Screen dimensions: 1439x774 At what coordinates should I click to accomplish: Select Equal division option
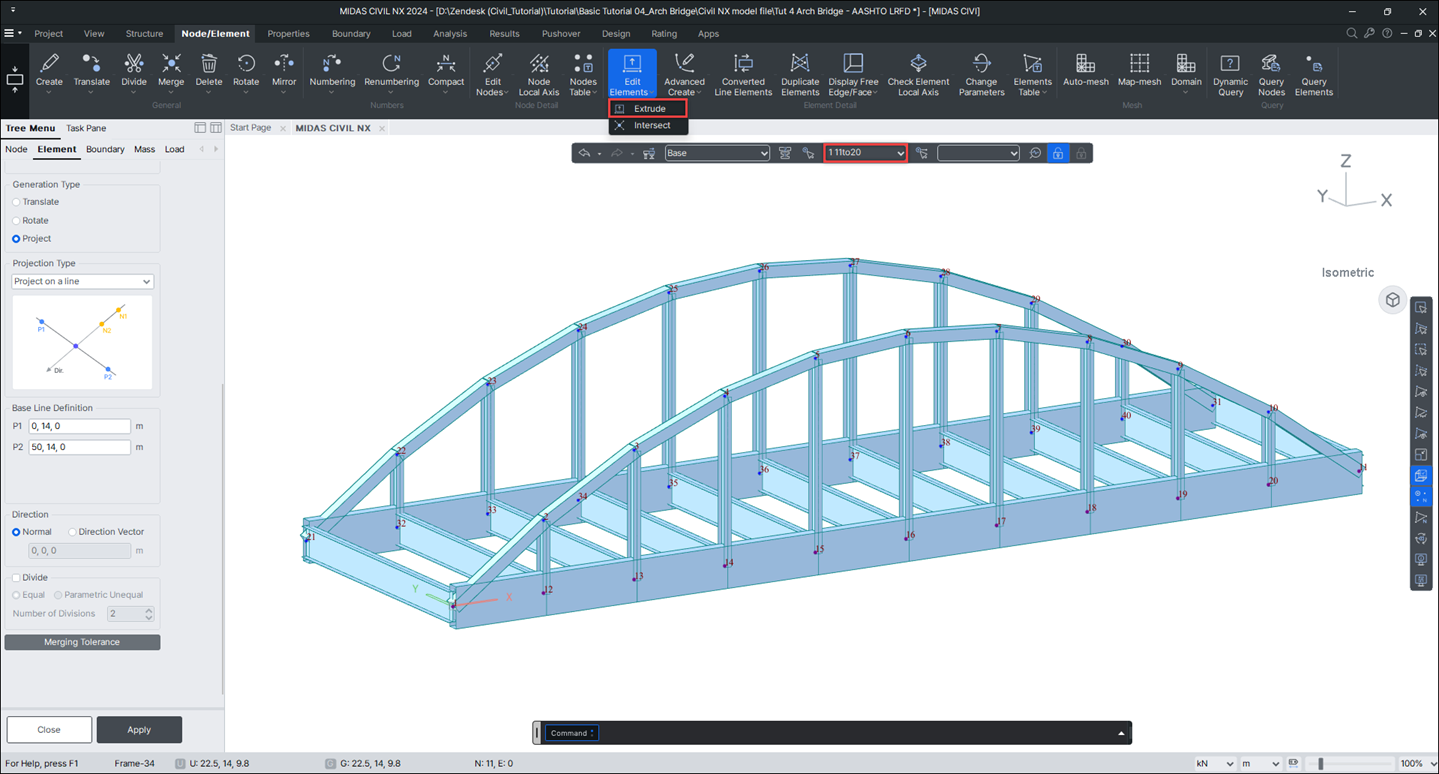click(x=16, y=595)
